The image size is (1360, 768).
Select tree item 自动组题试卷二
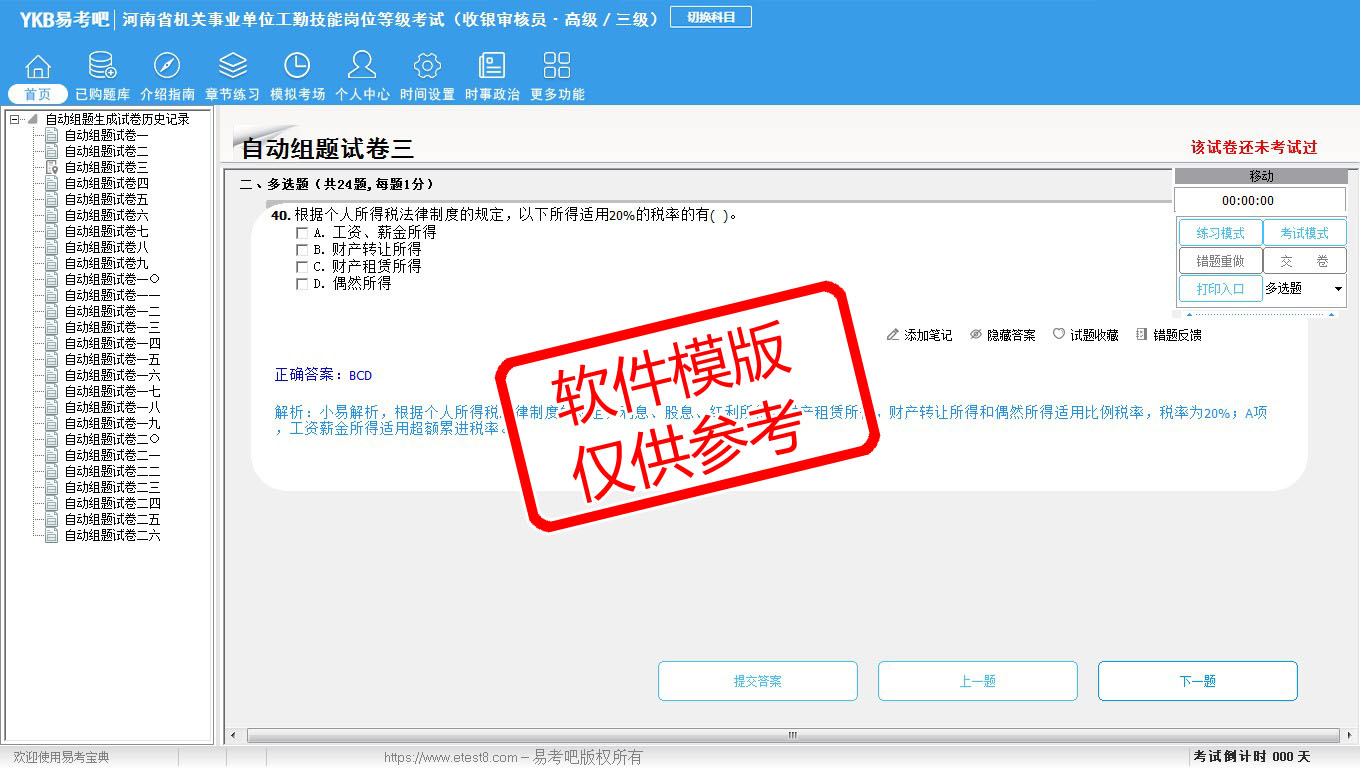pyautogui.click(x=107, y=151)
